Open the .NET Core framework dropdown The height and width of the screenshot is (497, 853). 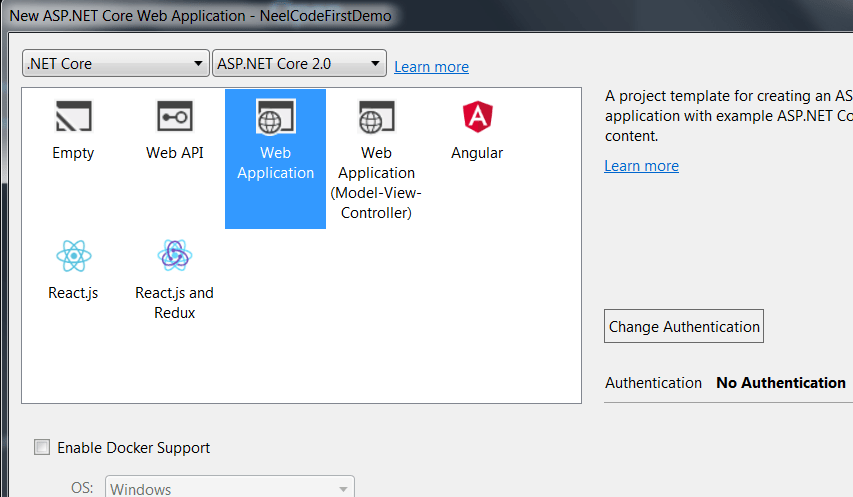point(115,64)
